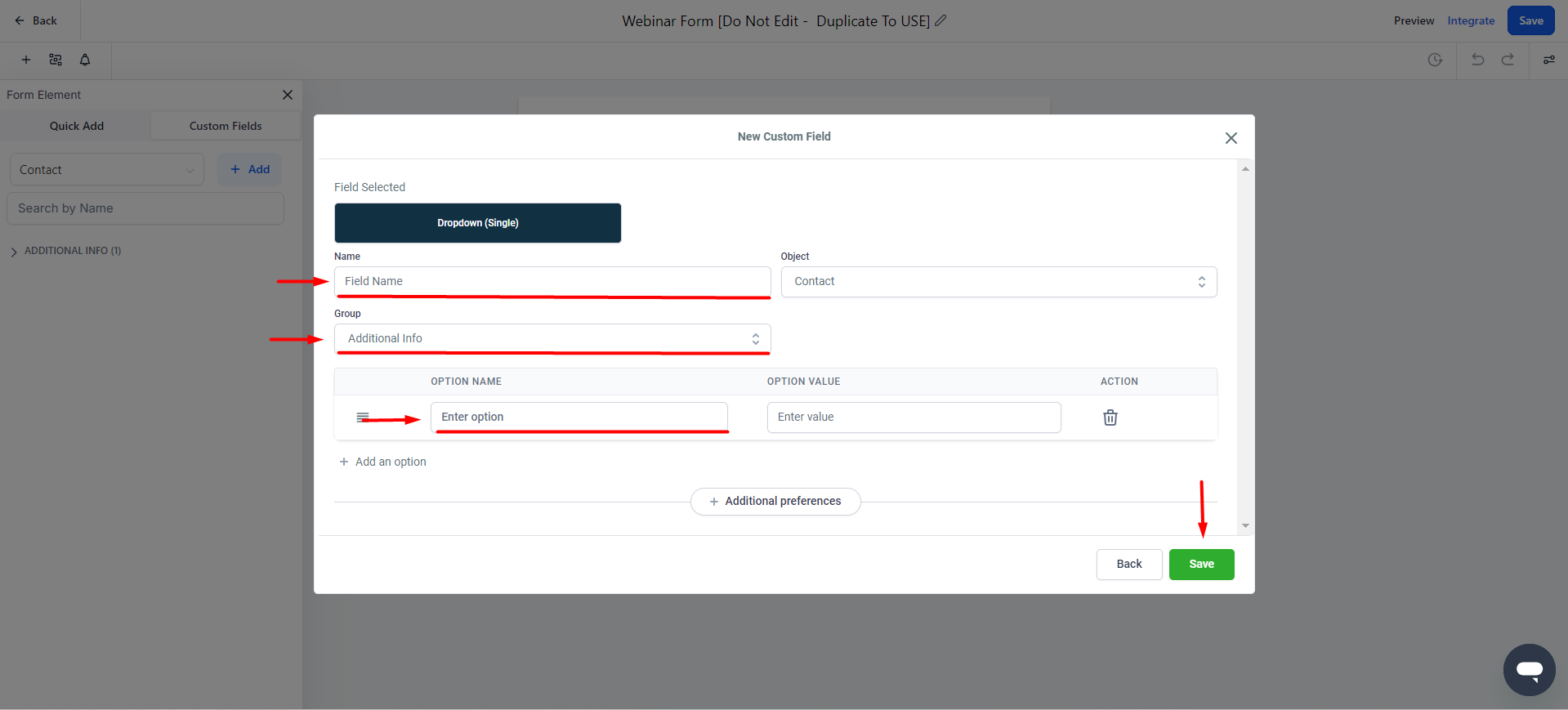Open the Object dropdown showing Contact
This screenshot has height=710, width=1568.
[998, 282]
